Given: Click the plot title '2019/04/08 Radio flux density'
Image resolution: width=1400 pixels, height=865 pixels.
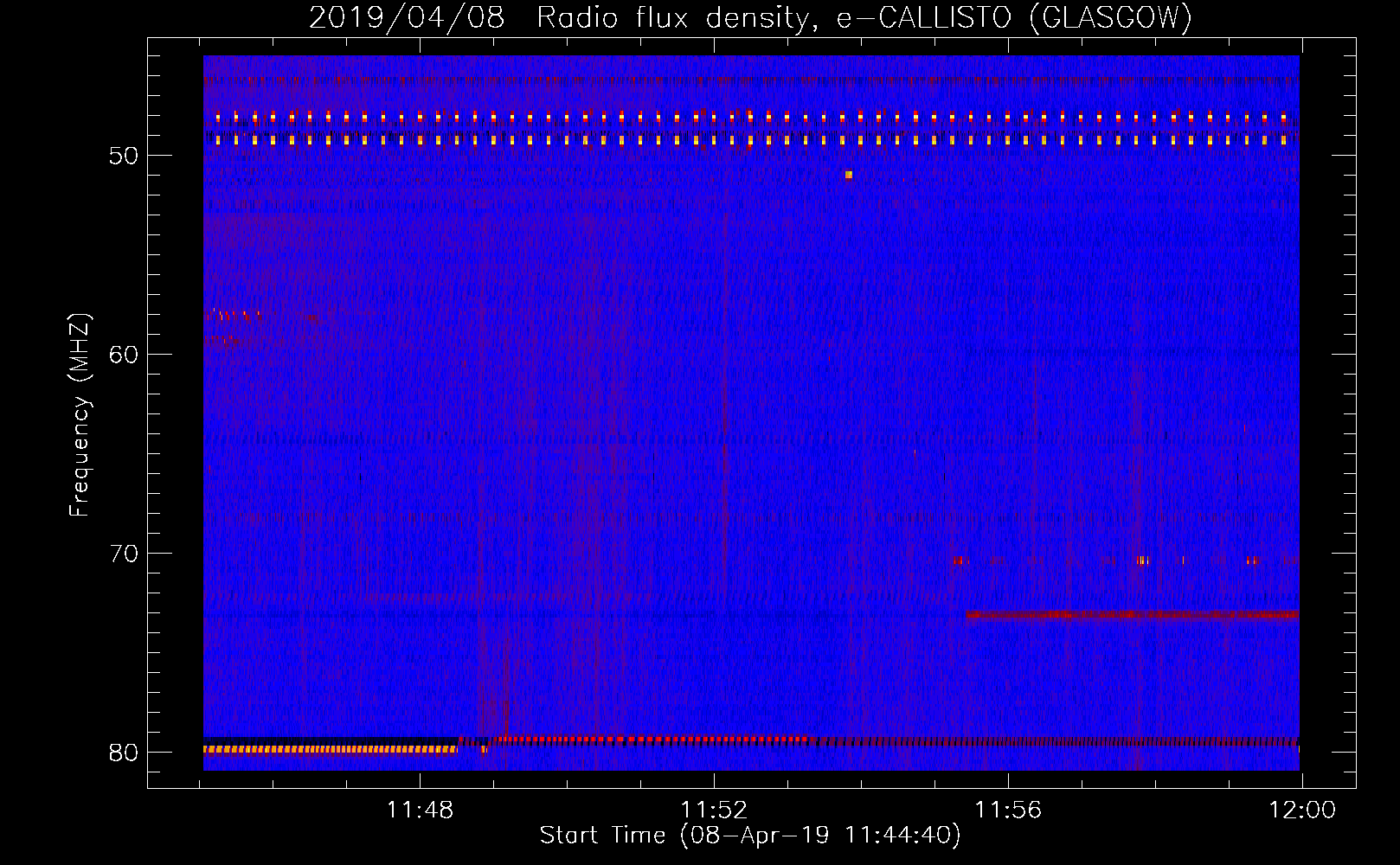Looking at the screenshot, I should coord(561,18).
